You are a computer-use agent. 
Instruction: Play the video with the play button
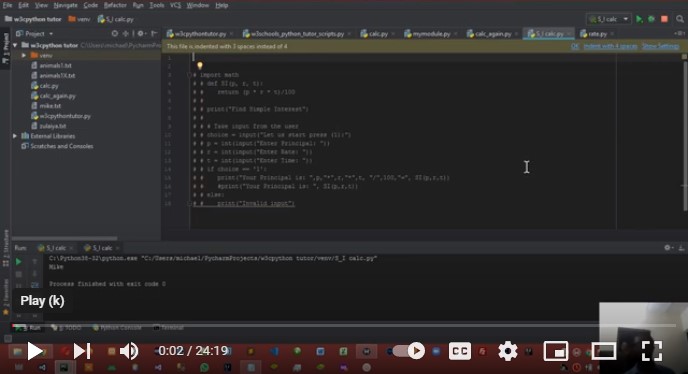(x=35, y=351)
